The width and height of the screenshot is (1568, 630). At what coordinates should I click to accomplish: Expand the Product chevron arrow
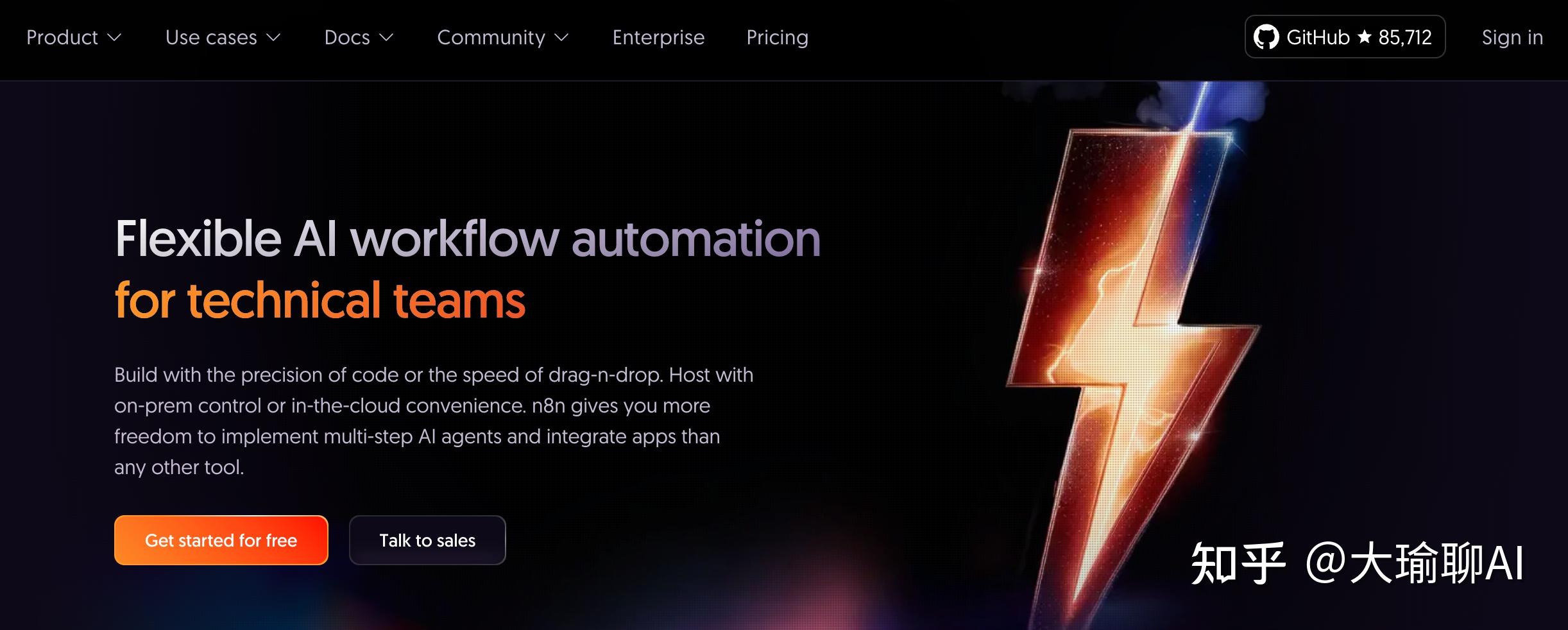pos(114,38)
